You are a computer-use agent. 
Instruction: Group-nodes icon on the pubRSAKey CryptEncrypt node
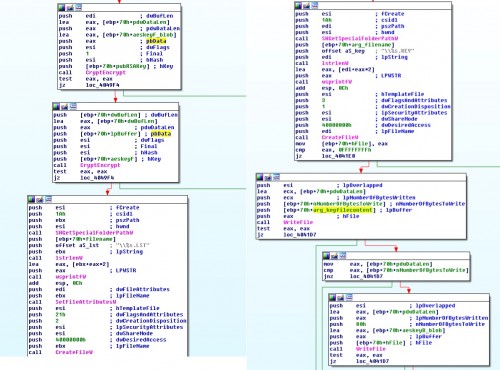[x=78, y=7]
